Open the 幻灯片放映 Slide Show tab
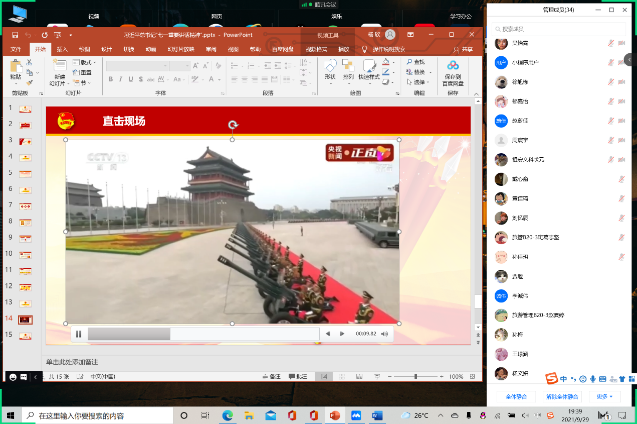 pos(181,49)
